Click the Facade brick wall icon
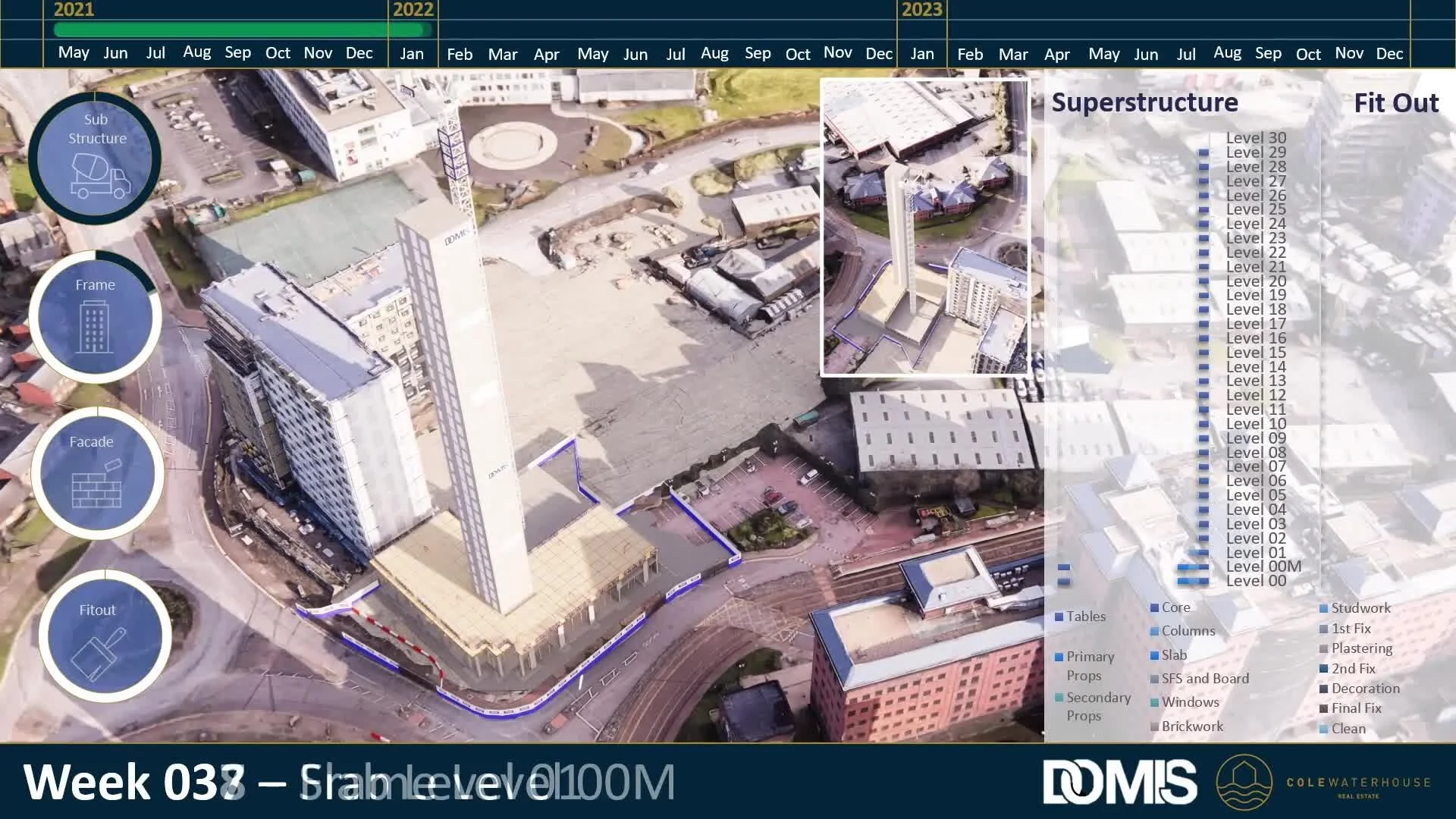Image resolution: width=1456 pixels, height=819 pixels. coord(97,485)
